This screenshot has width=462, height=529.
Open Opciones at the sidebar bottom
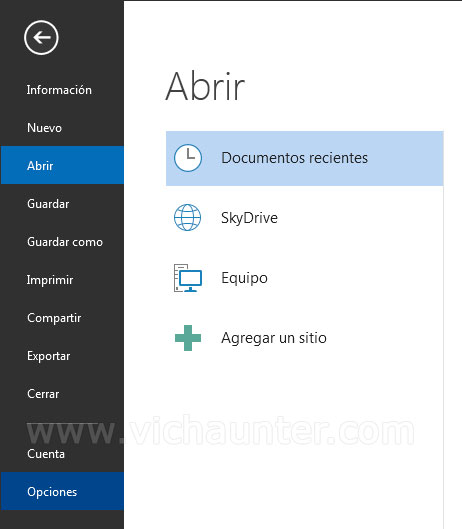click(x=62, y=492)
